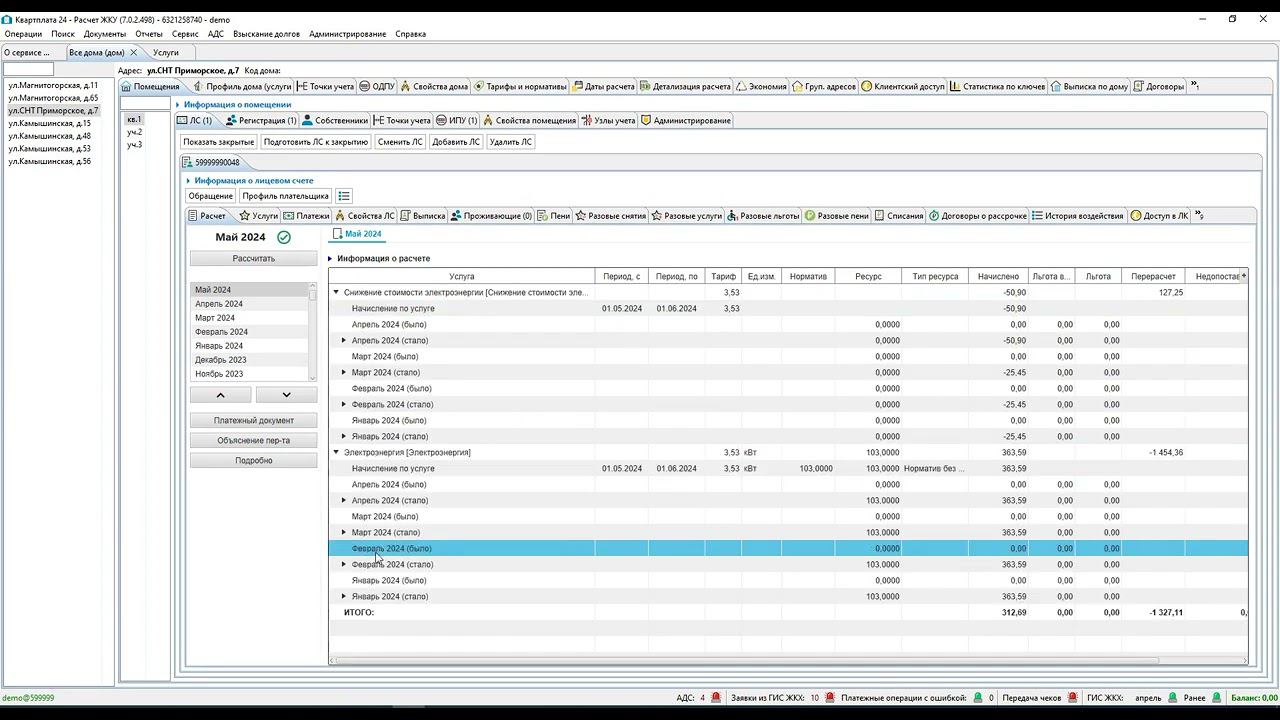1280x720 pixels.
Task: Expand Март 2024 (стало) under Снижение стоимости
Action: (x=344, y=372)
